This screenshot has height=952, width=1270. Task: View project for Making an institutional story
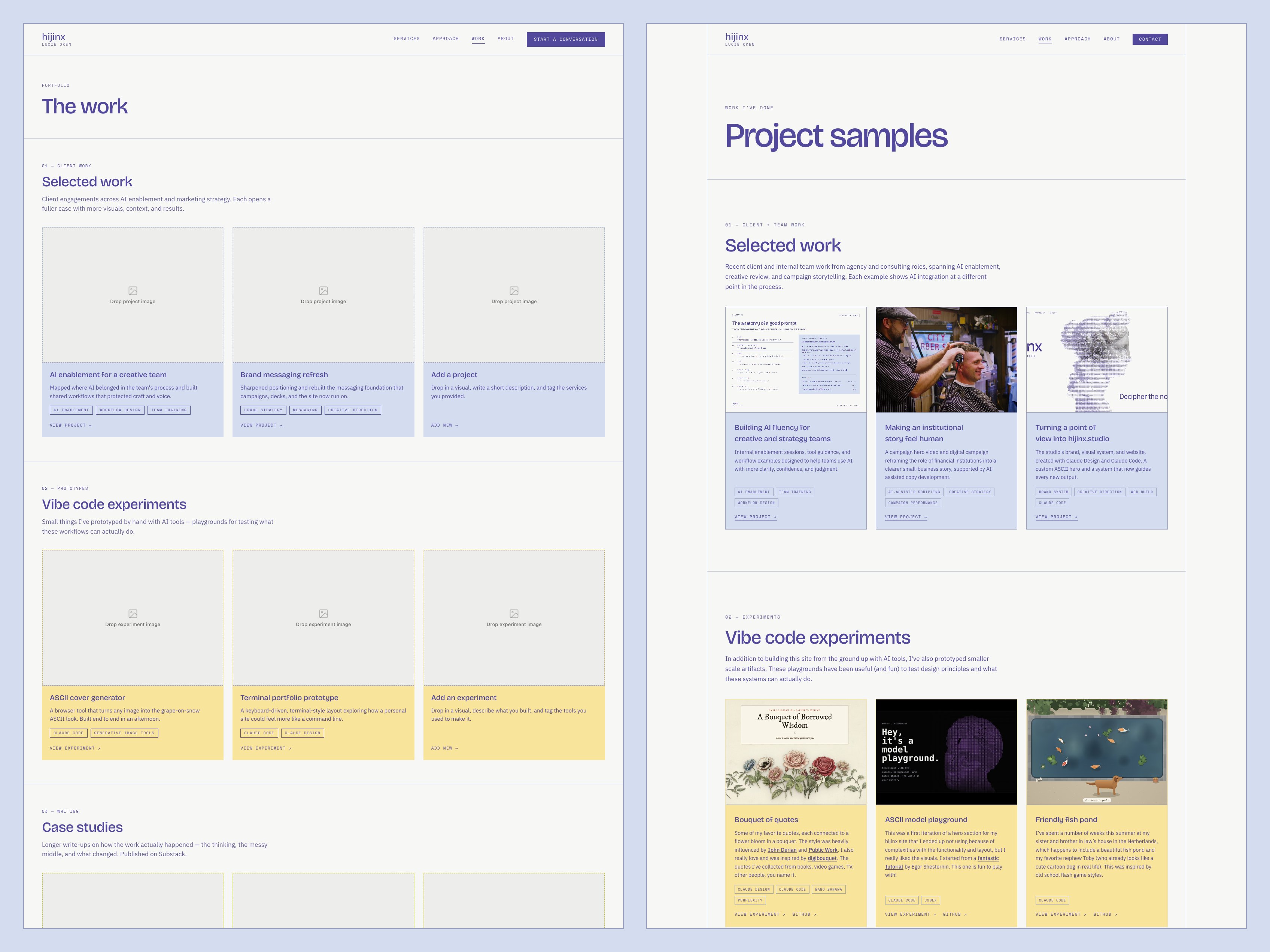tap(906, 517)
